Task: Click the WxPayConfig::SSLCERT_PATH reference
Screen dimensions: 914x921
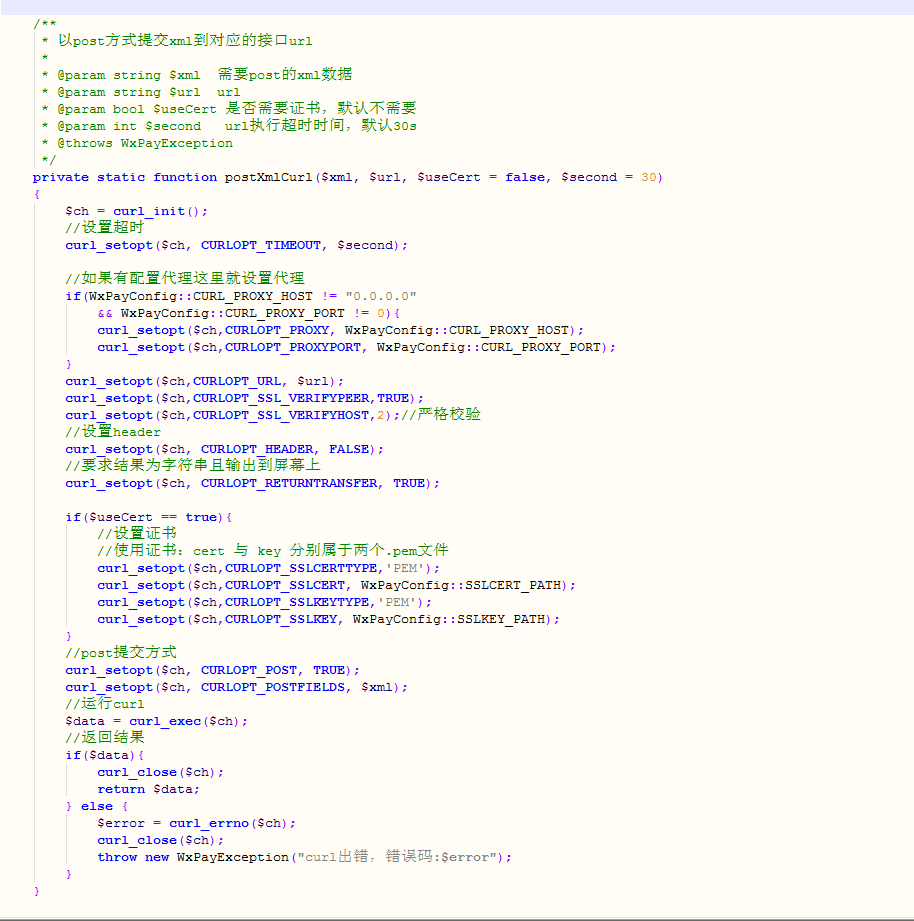Action: [463, 586]
